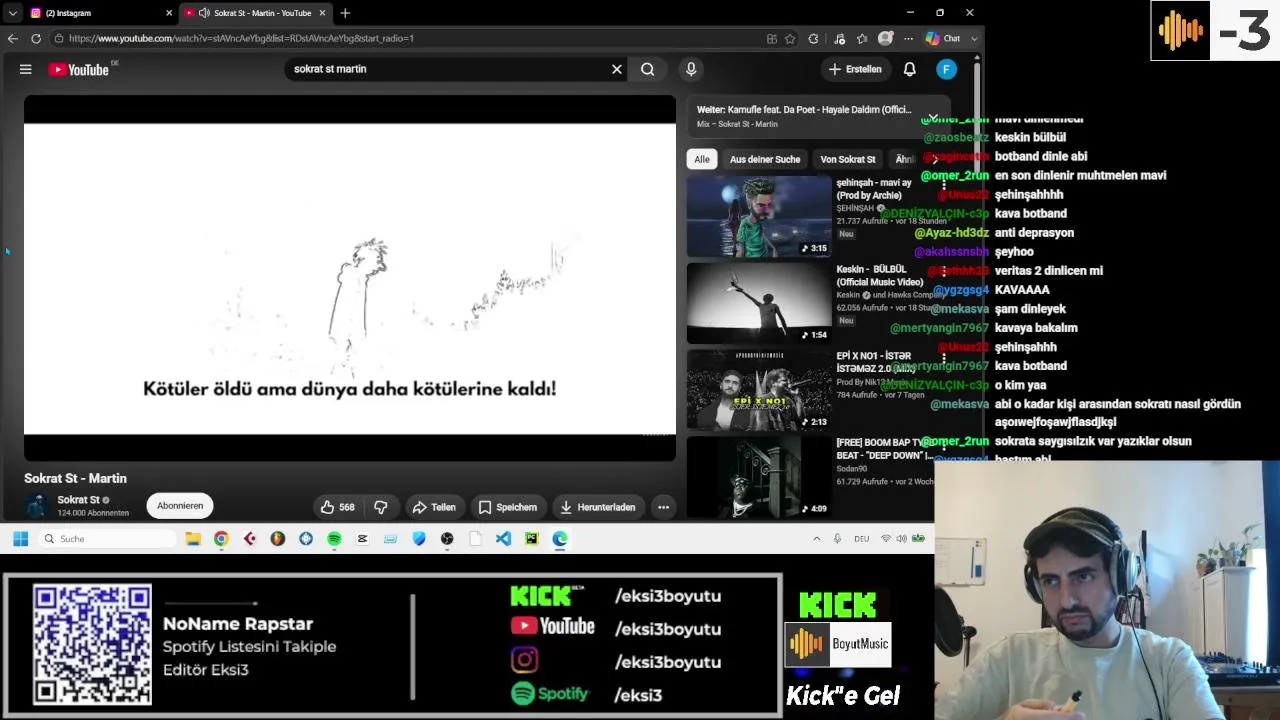1280x720 pixels.
Task: Click the Erstellen create button
Action: pos(856,69)
